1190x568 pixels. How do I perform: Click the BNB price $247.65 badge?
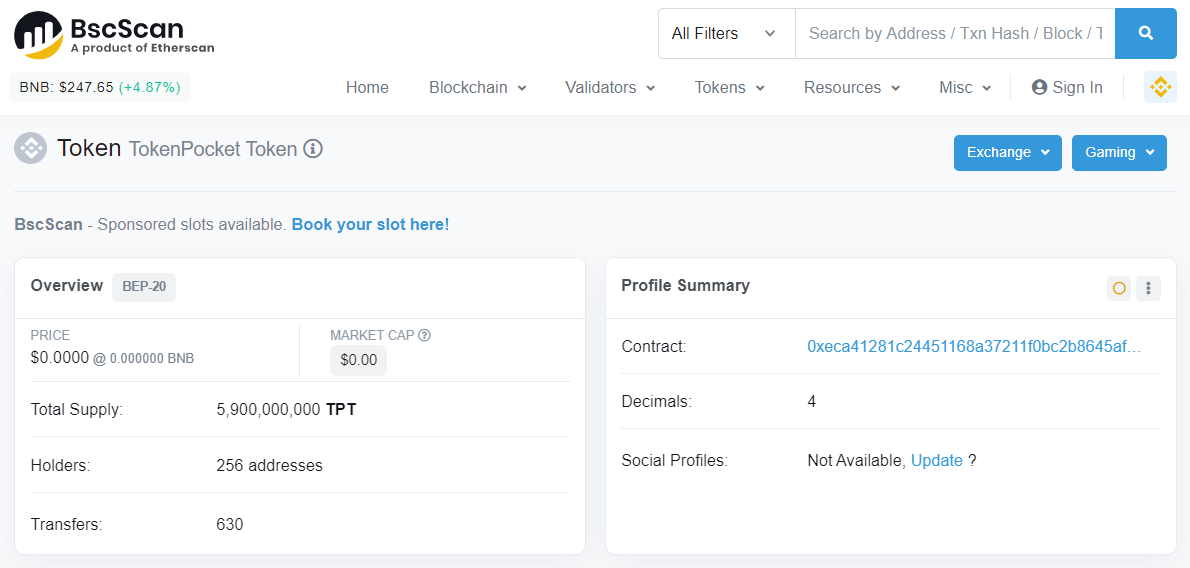tap(99, 87)
